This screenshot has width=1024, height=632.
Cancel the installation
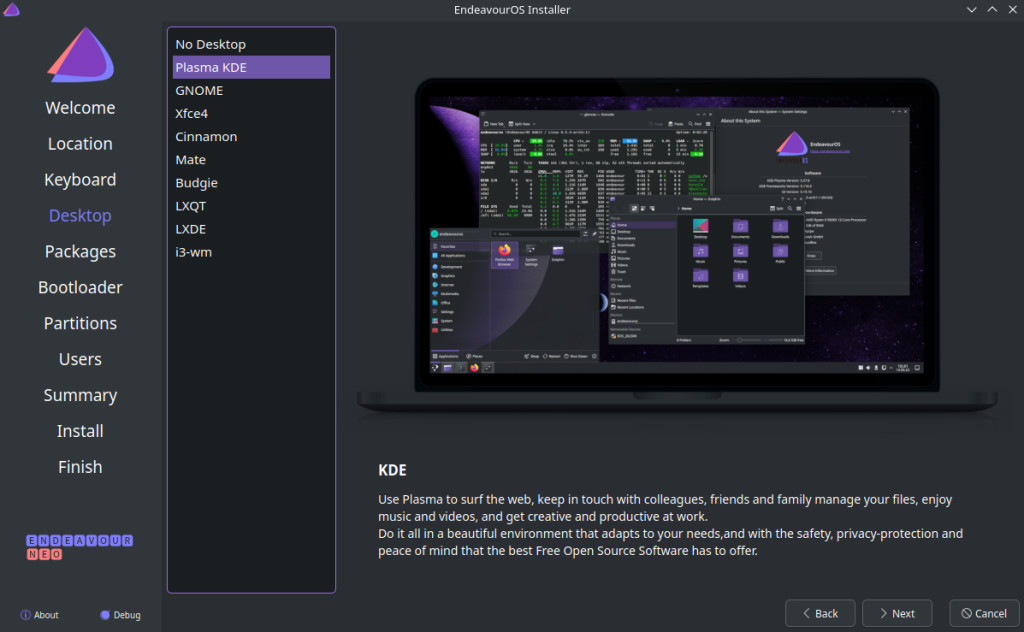984,613
